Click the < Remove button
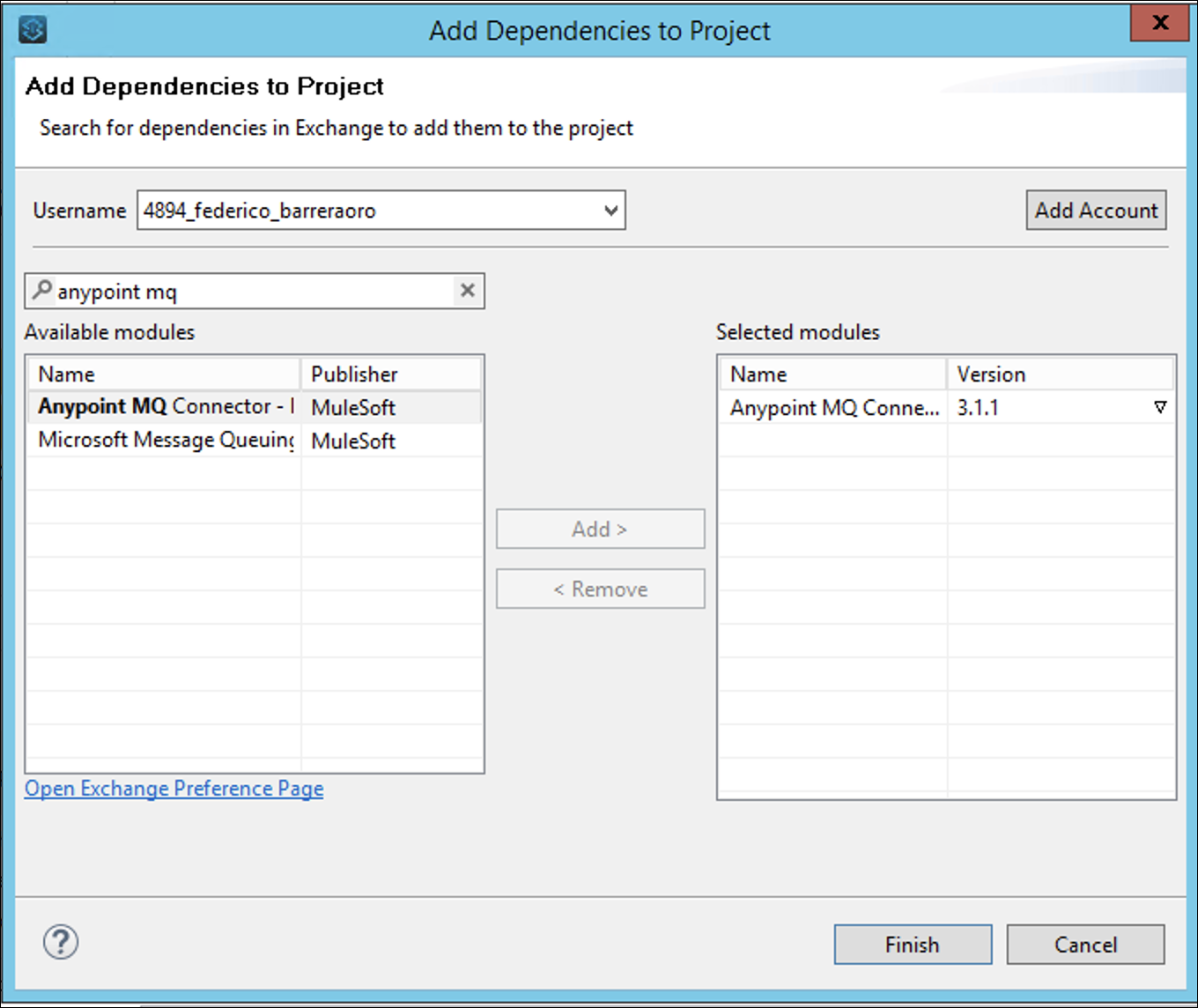This screenshot has height=1008, width=1198. pyautogui.click(x=600, y=589)
